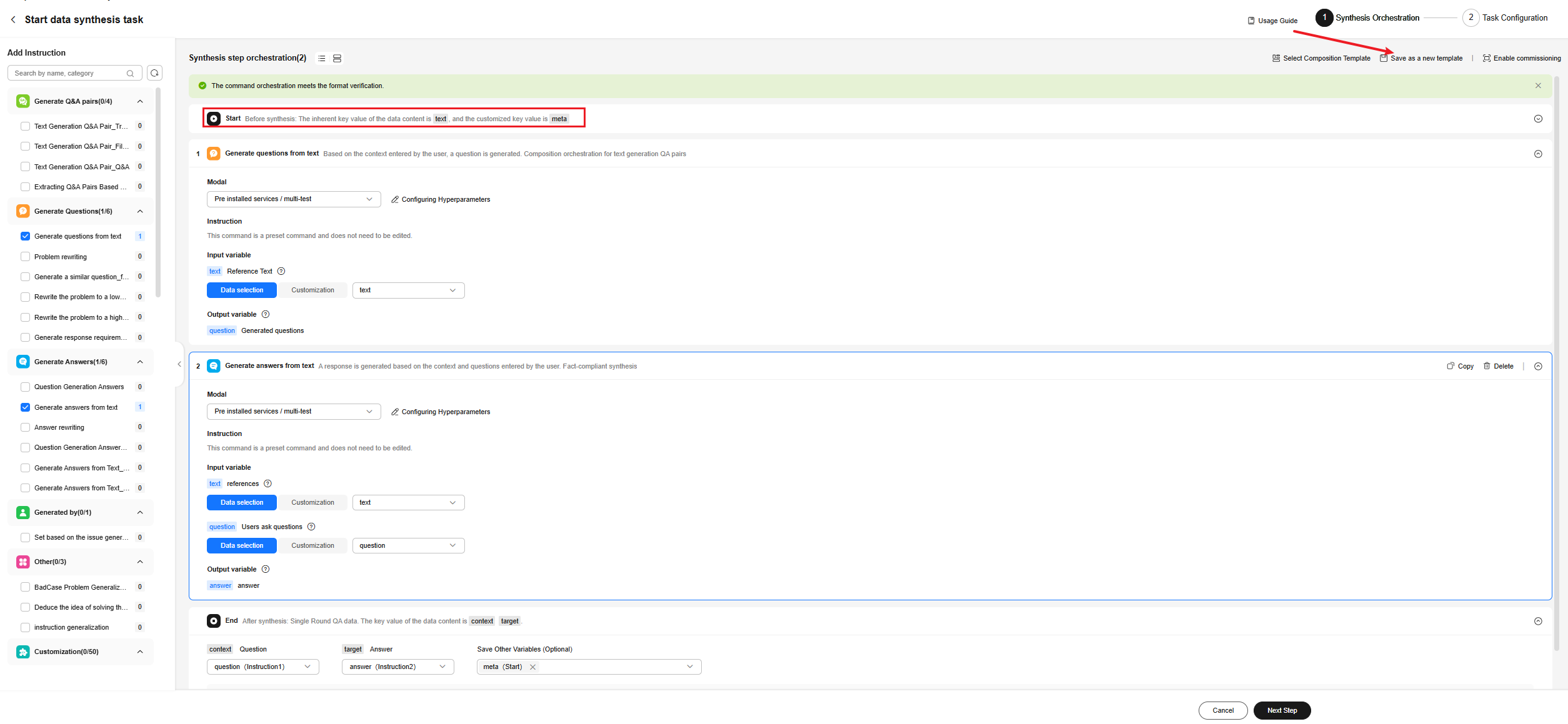Image resolution: width=1568 pixels, height=724 pixels.
Task: Delete step 2 Generate answers from text
Action: [x=1498, y=366]
